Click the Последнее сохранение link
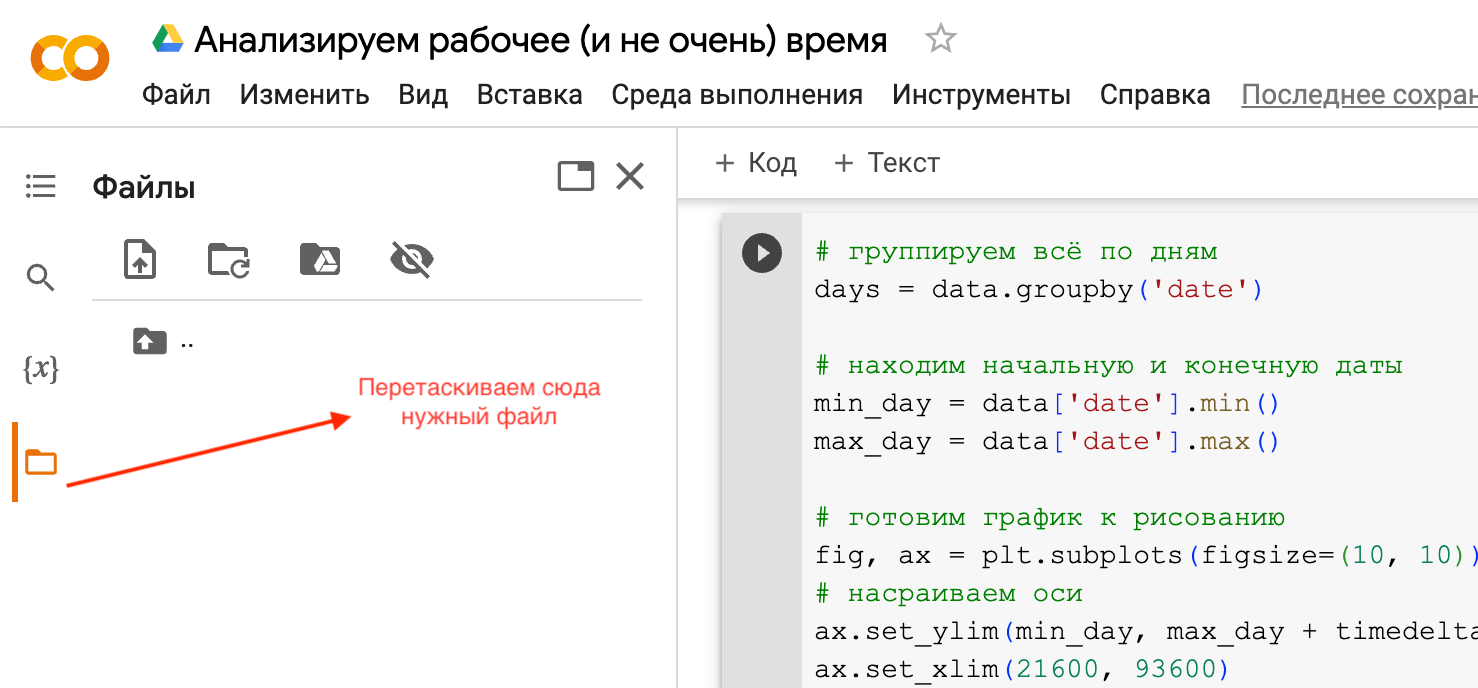 (x=1359, y=95)
